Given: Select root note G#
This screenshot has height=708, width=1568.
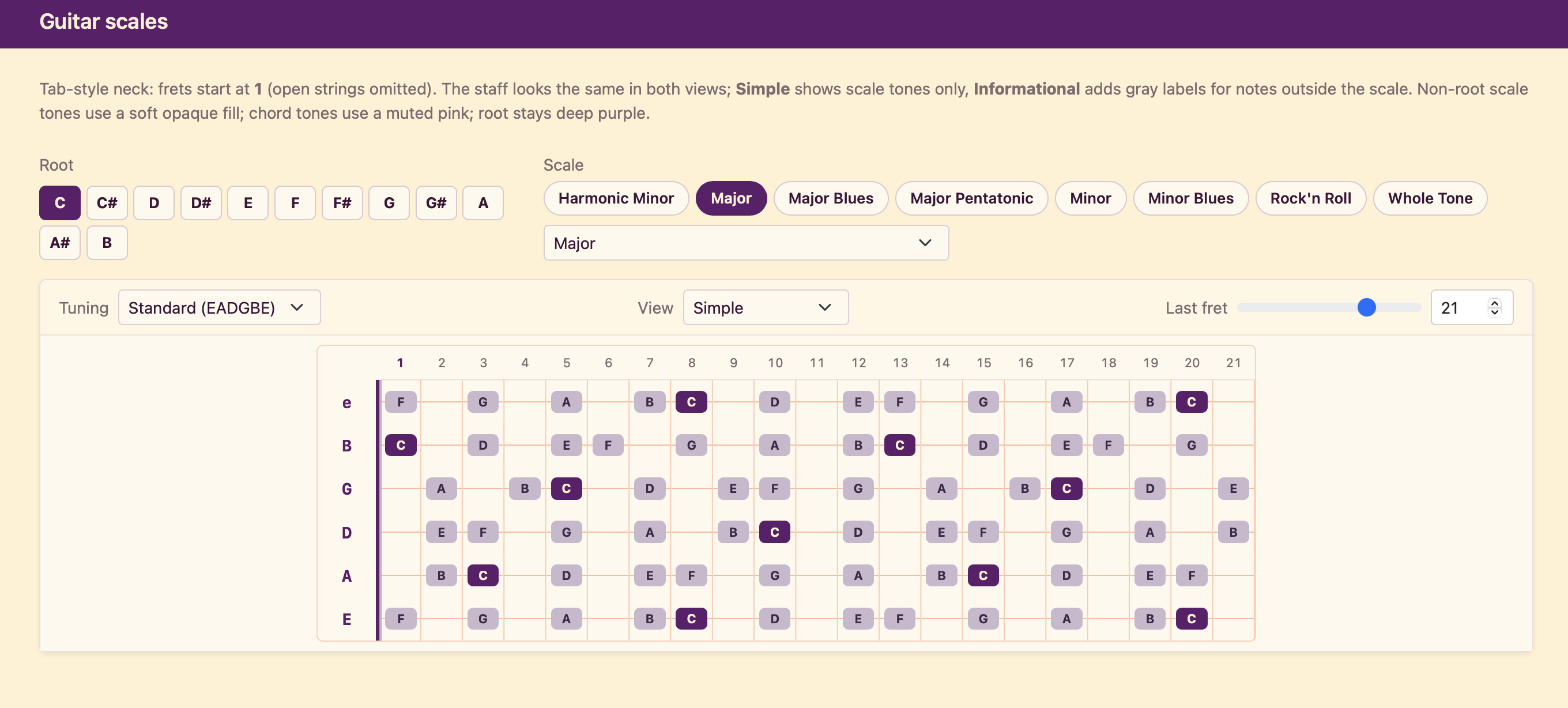Looking at the screenshot, I should click(436, 203).
